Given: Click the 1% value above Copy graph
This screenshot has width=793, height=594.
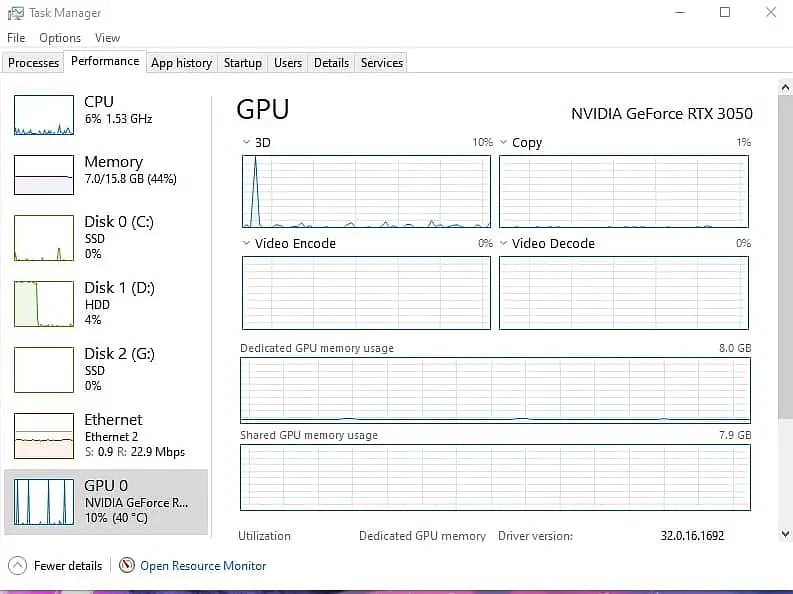Looking at the screenshot, I should (x=743, y=142).
